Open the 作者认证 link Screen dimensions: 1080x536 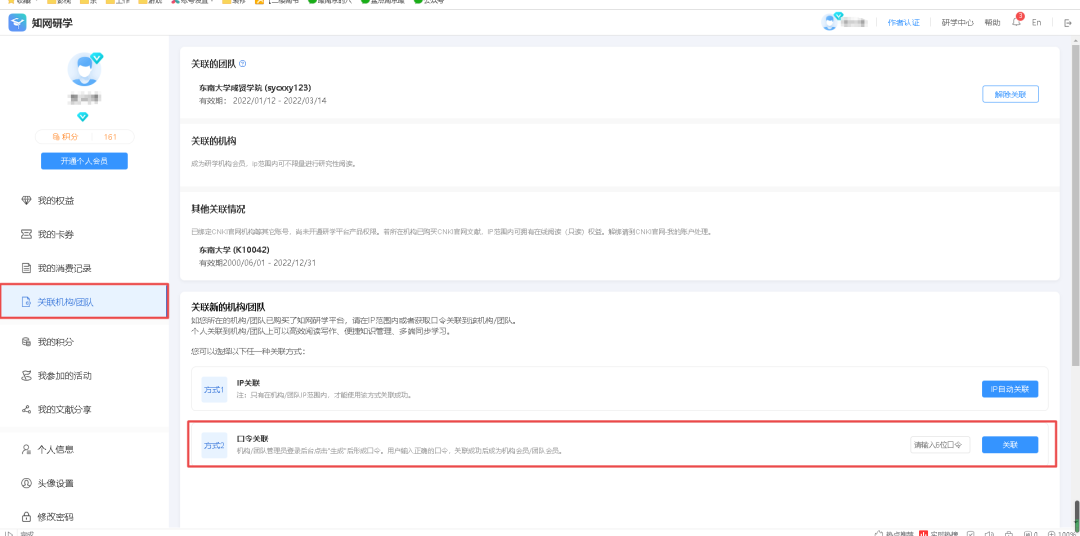pos(904,23)
